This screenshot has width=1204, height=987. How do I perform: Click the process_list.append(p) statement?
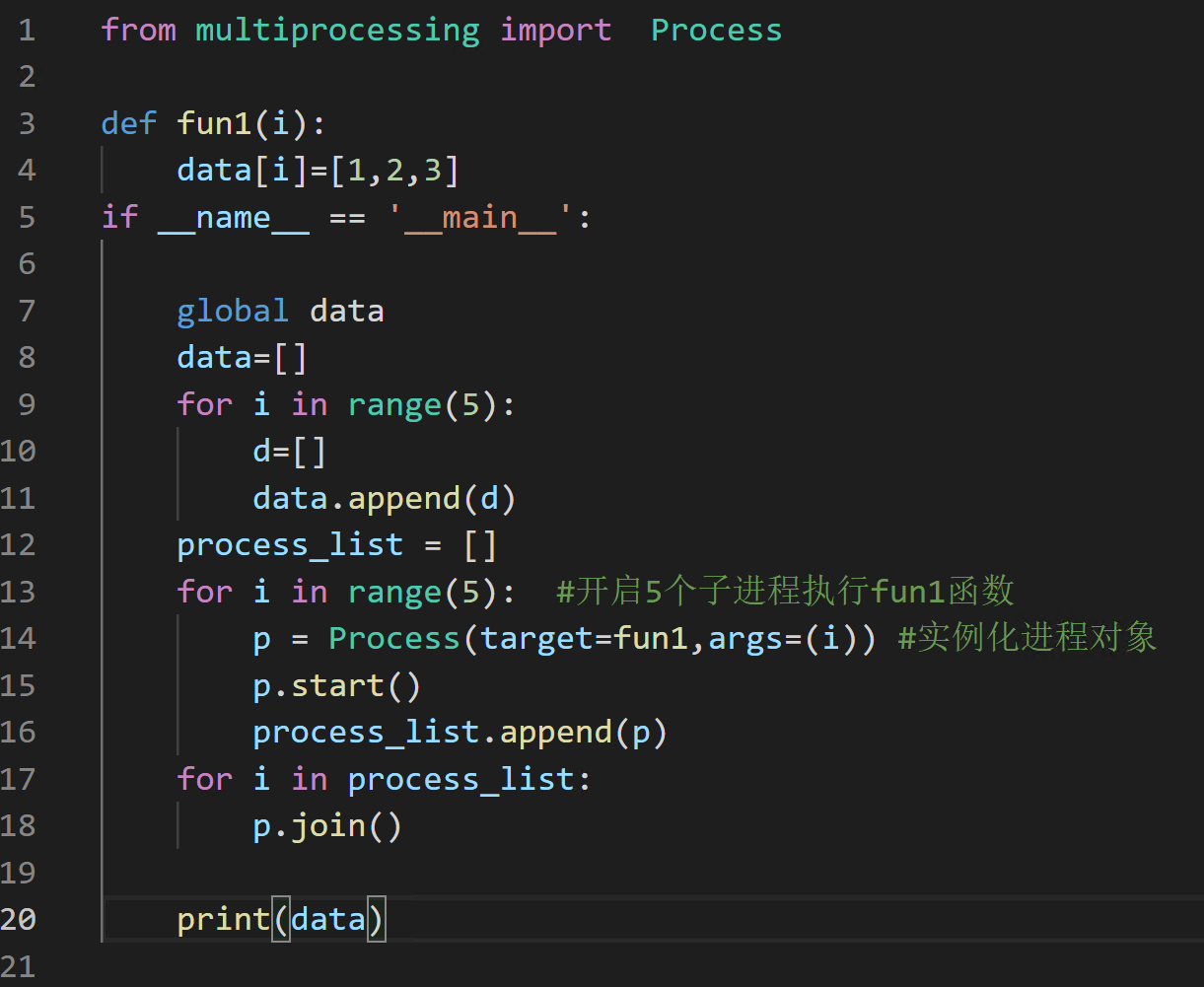[x=460, y=733]
